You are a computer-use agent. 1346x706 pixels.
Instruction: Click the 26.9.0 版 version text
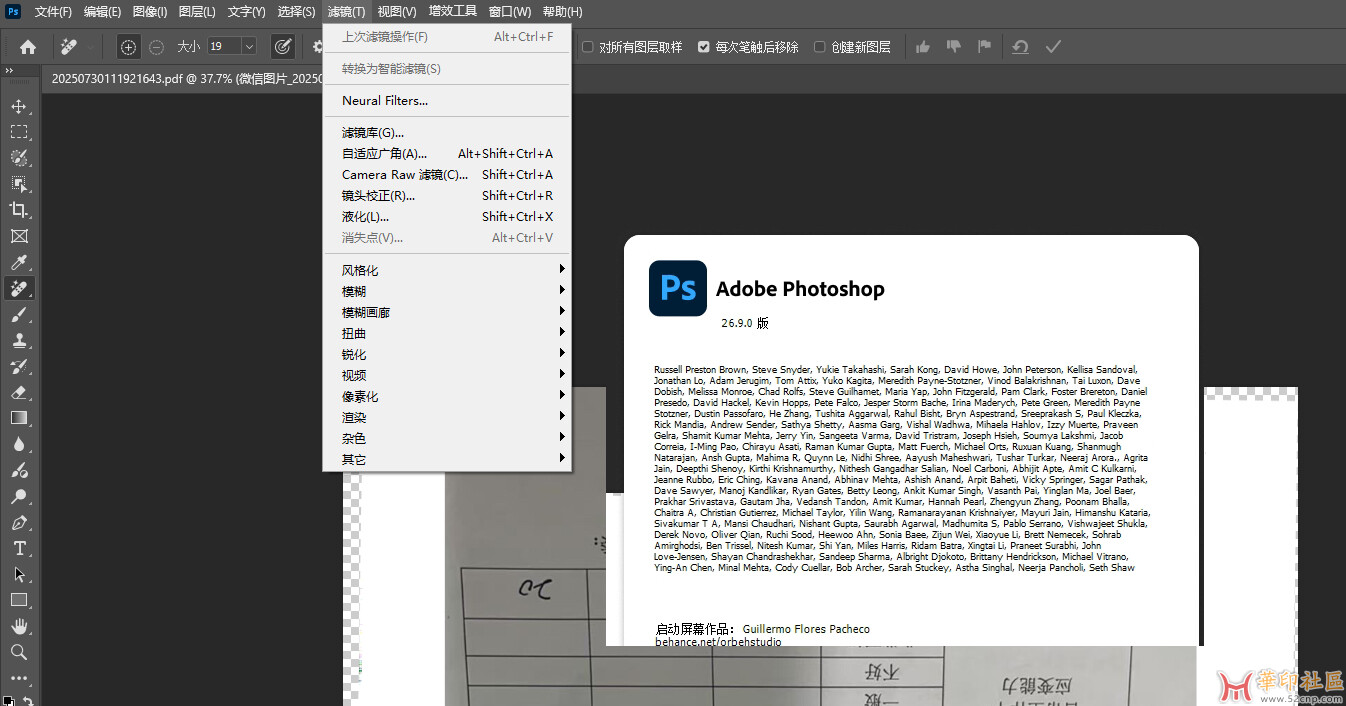745,324
